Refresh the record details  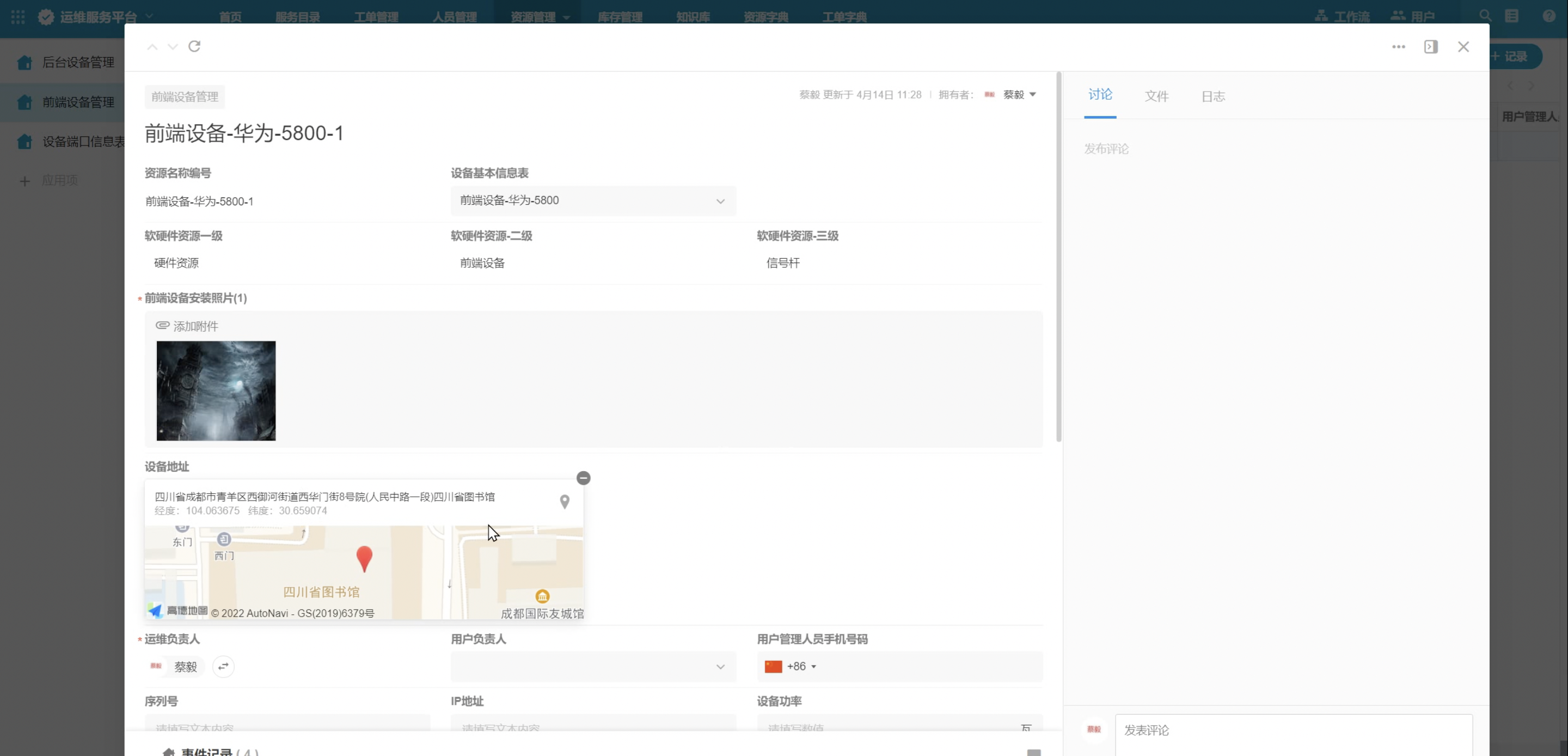click(x=194, y=46)
